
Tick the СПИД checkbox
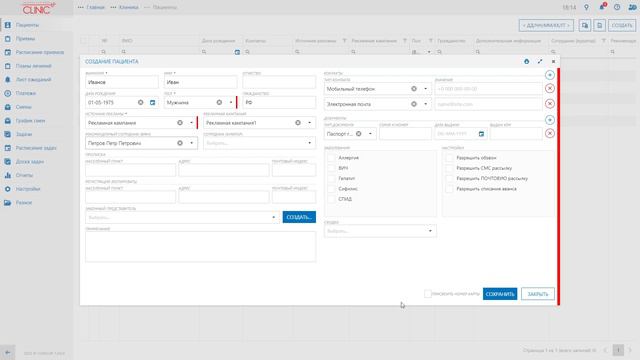(331, 199)
